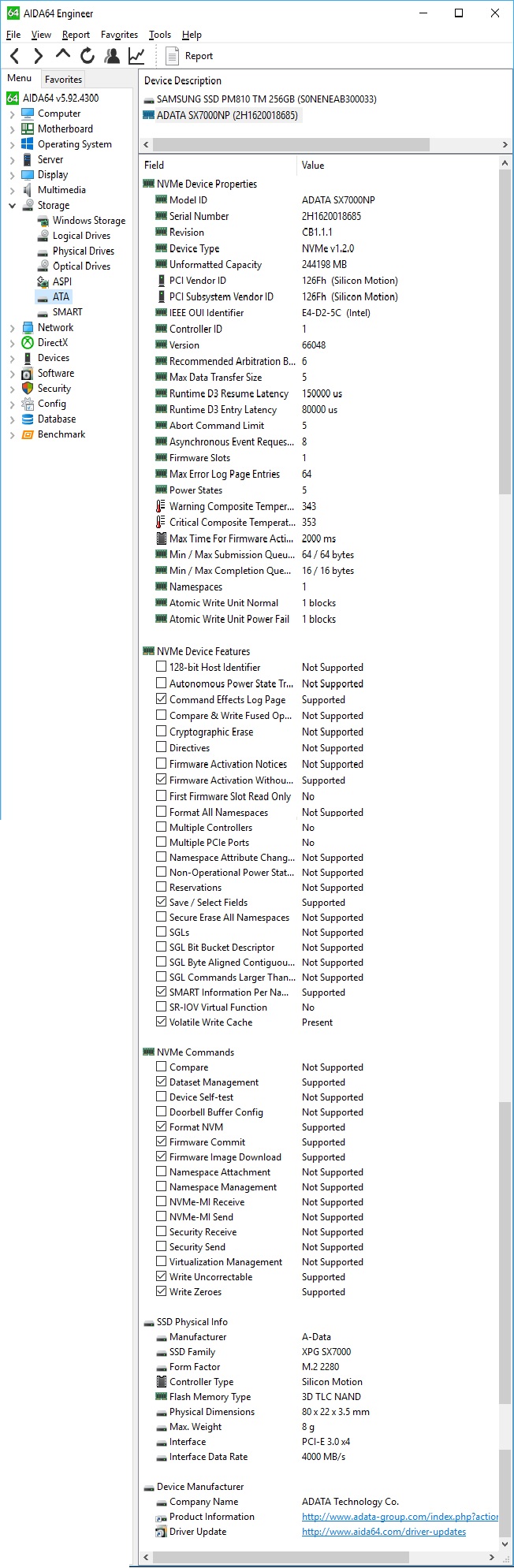The image size is (514, 1568).
Task: Open the View menu
Action: point(41,35)
